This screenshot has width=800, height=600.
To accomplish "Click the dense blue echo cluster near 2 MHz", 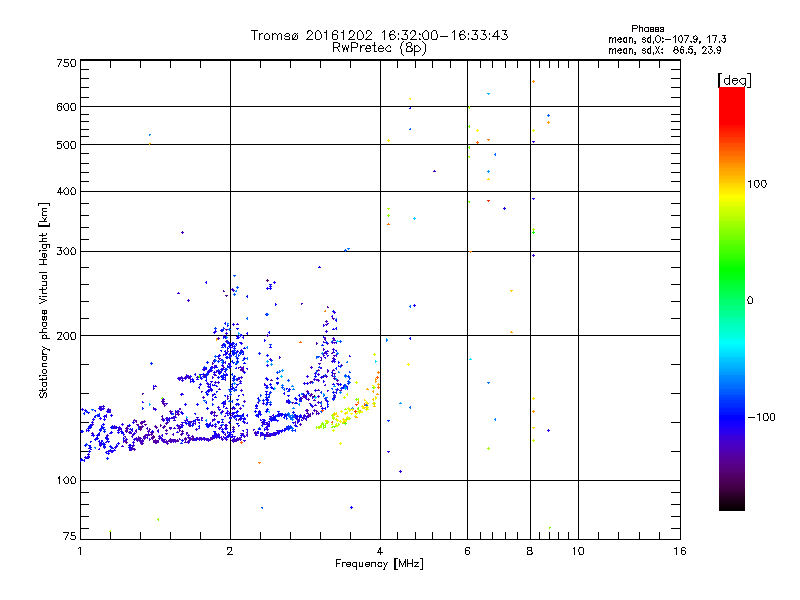I will coord(230,383).
